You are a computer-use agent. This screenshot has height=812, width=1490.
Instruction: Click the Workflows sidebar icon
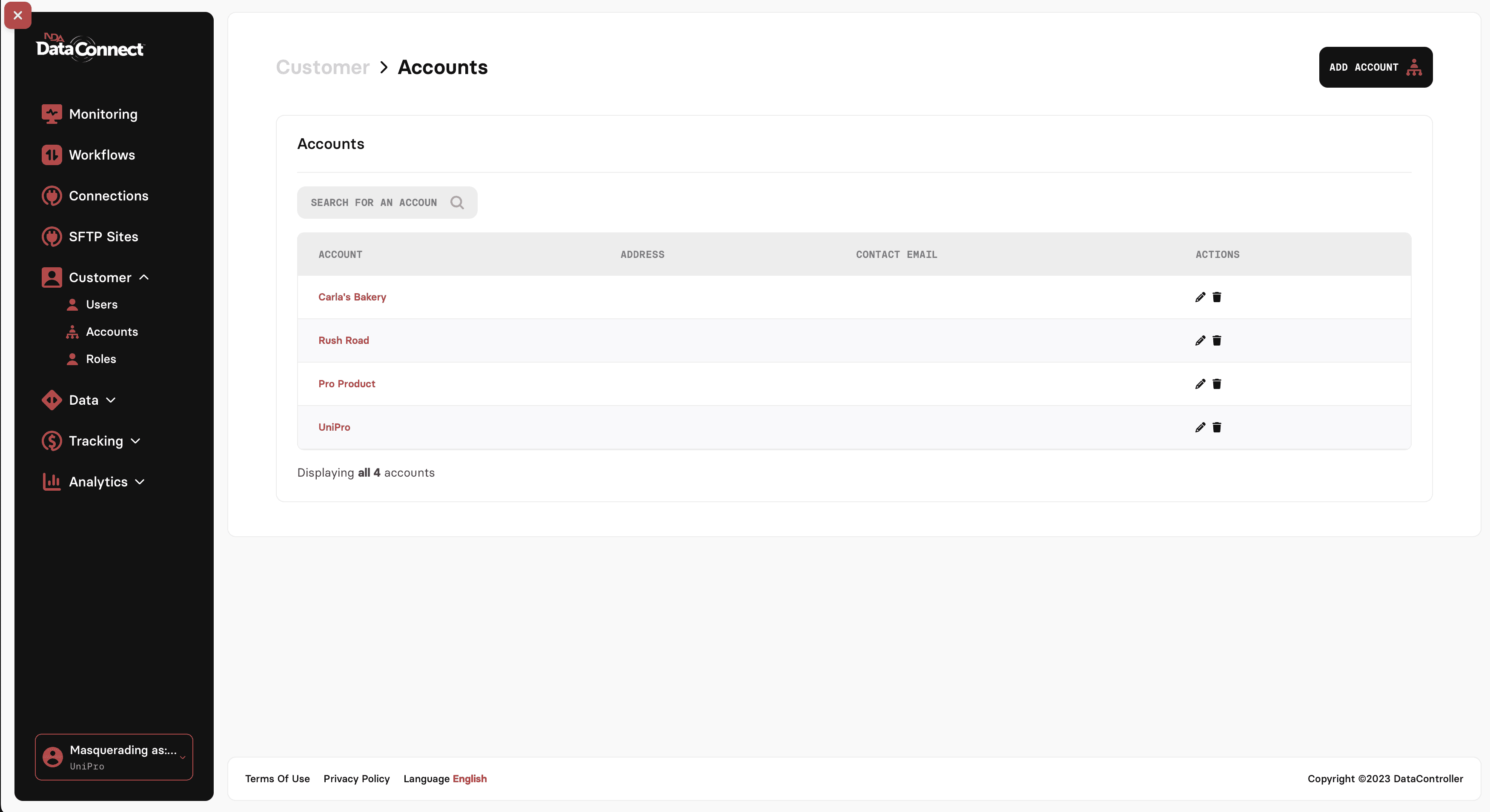[x=52, y=155]
